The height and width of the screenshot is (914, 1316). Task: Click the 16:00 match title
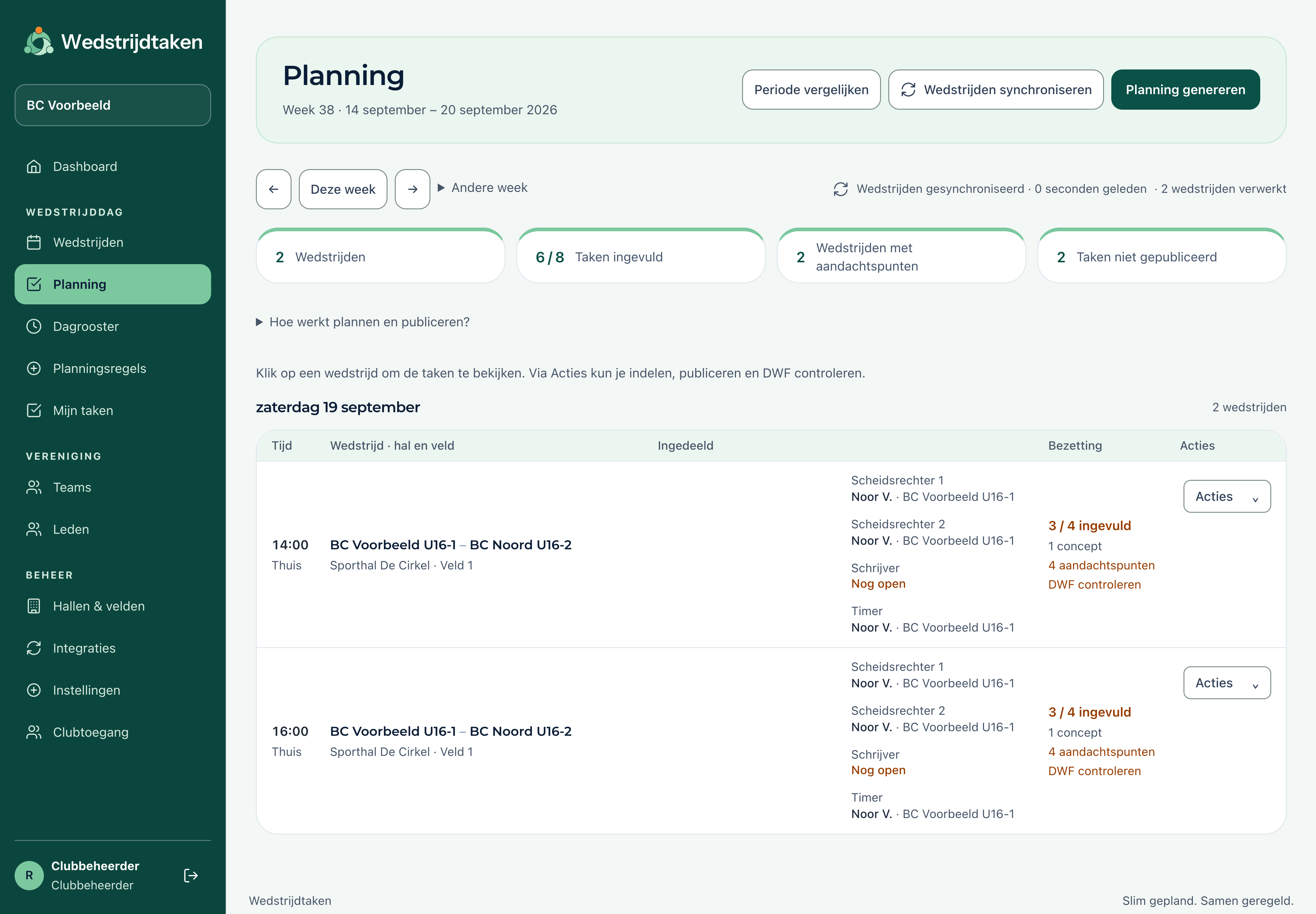click(451, 731)
